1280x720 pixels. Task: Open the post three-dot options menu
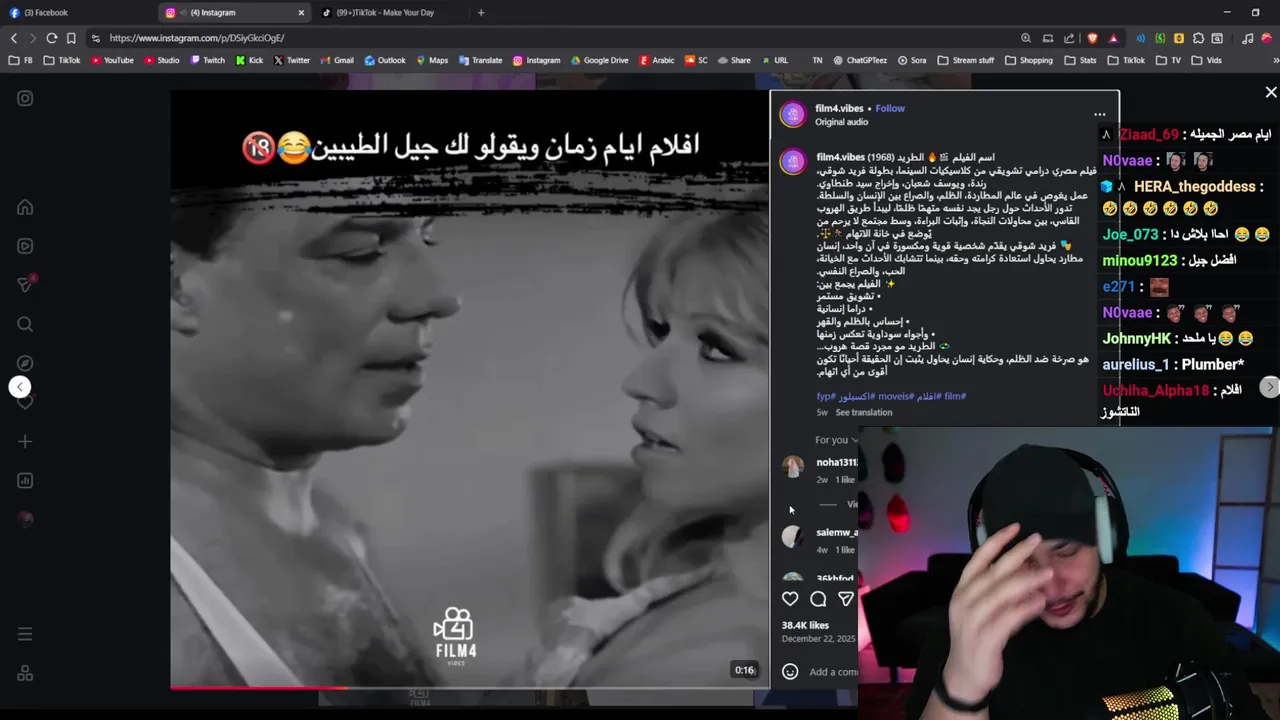pyautogui.click(x=1099, y=114)
